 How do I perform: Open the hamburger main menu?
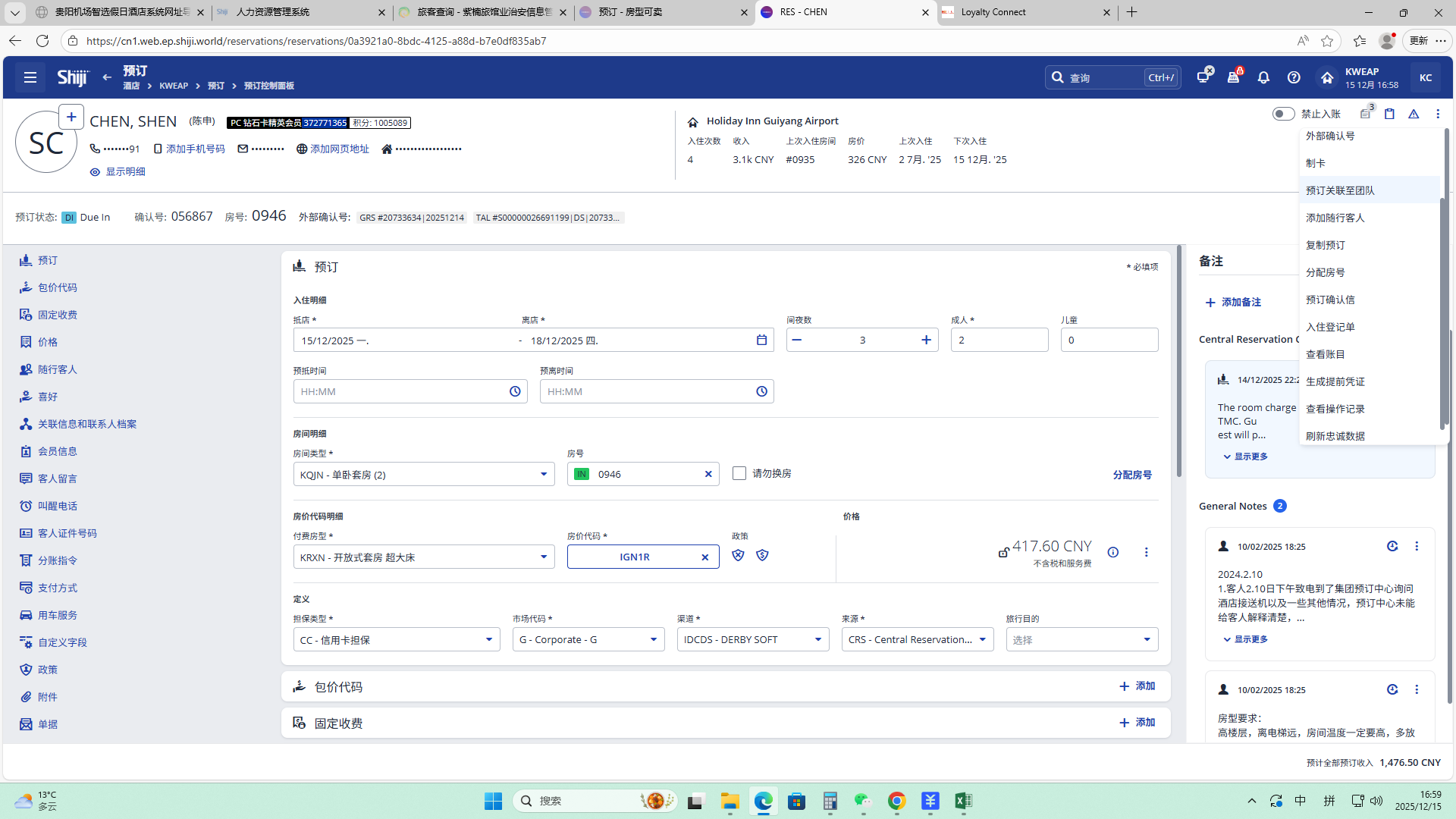[x=30, y=77]
